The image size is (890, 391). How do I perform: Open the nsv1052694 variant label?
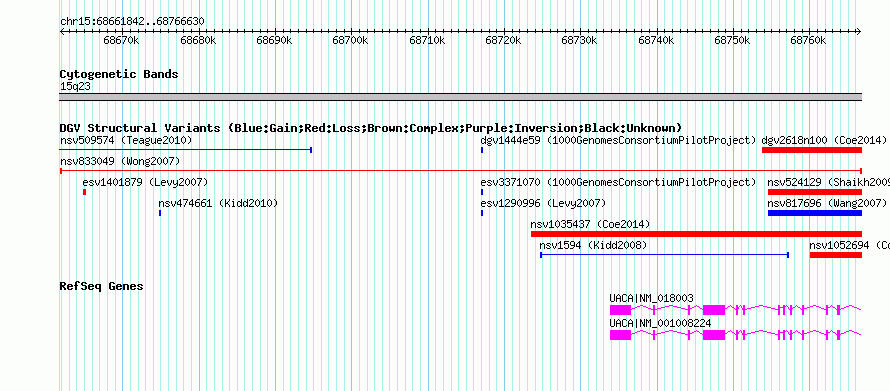pos(850,245)
